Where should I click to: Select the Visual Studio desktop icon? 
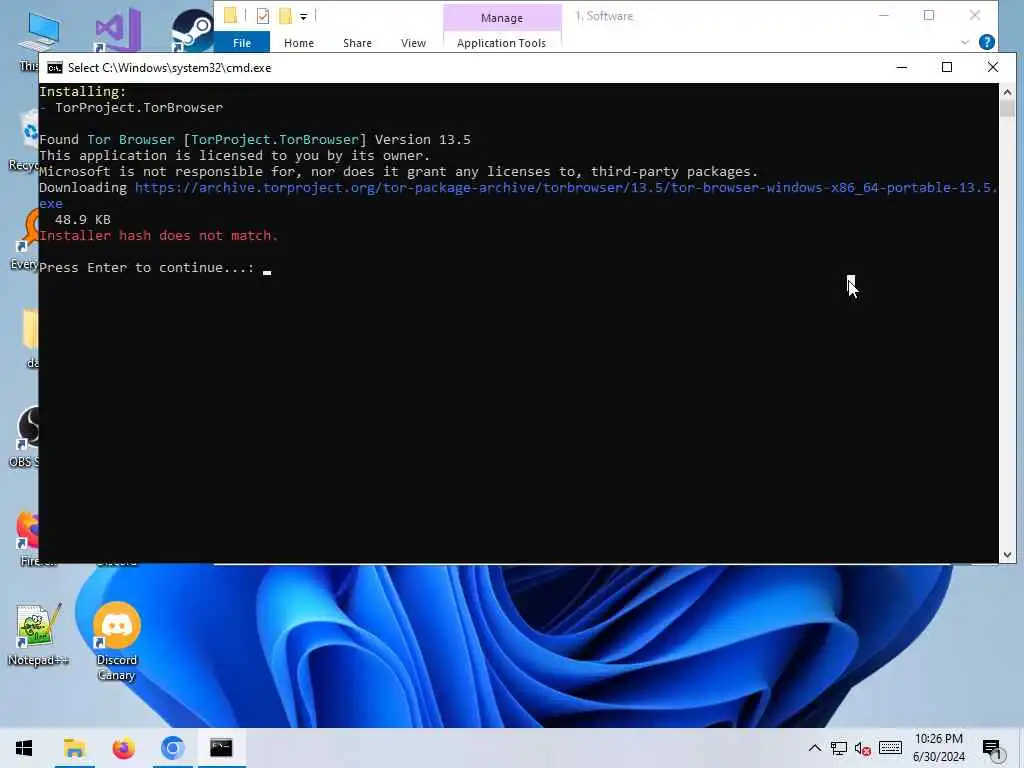(118, 29)
